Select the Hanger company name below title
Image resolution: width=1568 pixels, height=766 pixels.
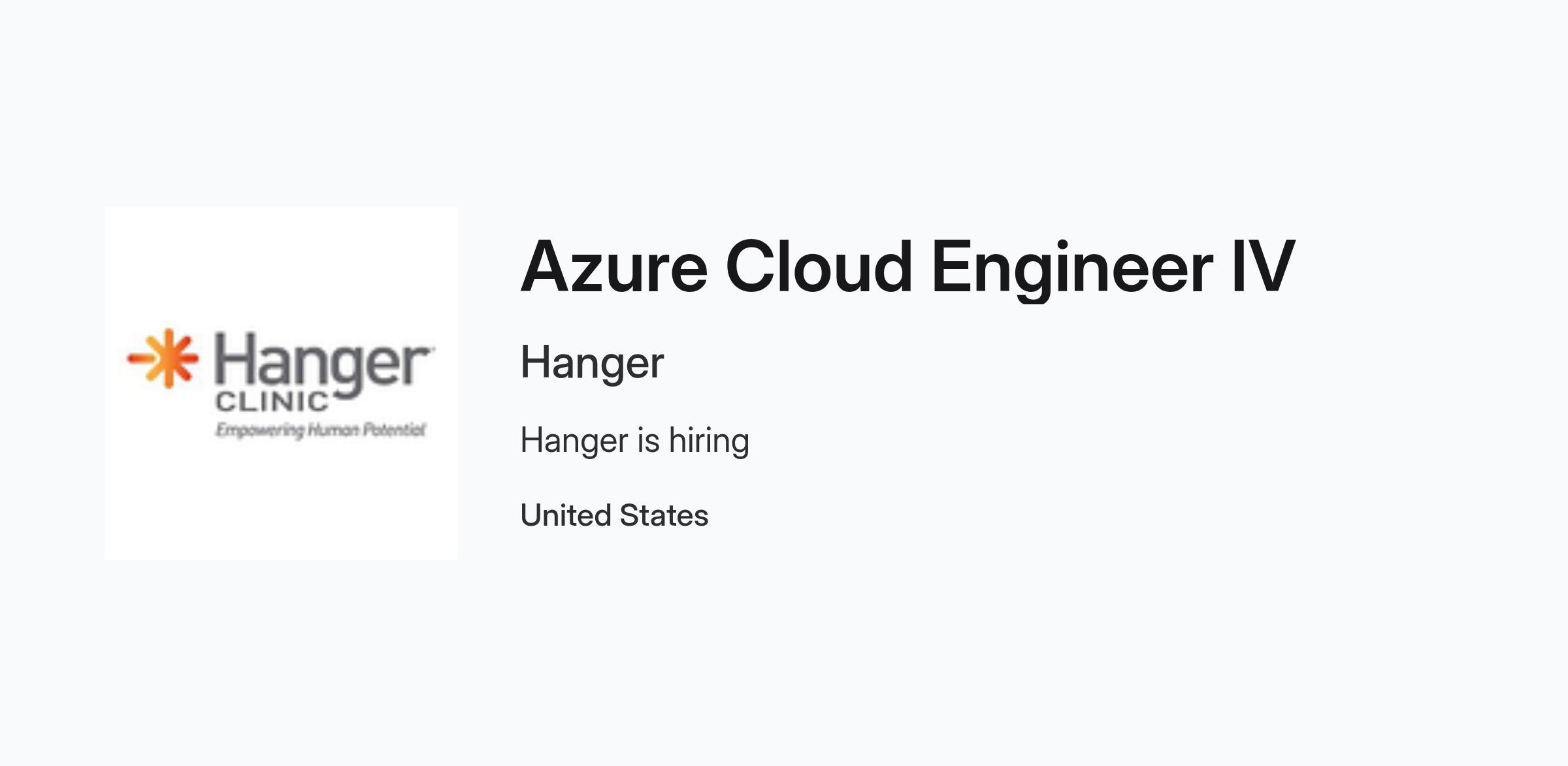(592, 363)
